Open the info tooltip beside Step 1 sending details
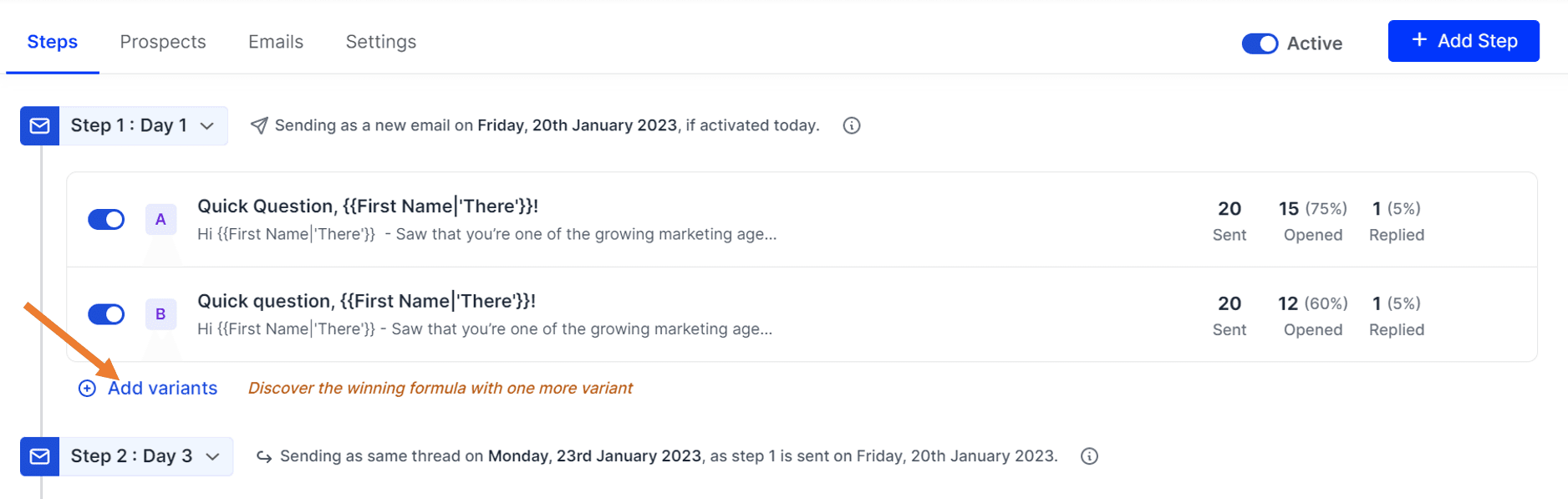The width and height of the screenshot is (1568, 499). (x=851, y=125)
